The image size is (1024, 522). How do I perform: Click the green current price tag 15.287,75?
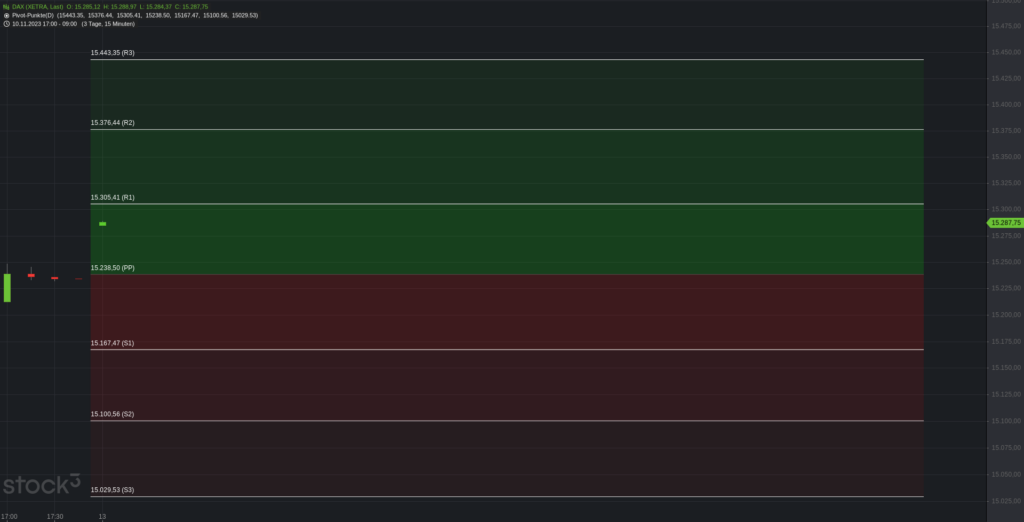[1004, 223]
